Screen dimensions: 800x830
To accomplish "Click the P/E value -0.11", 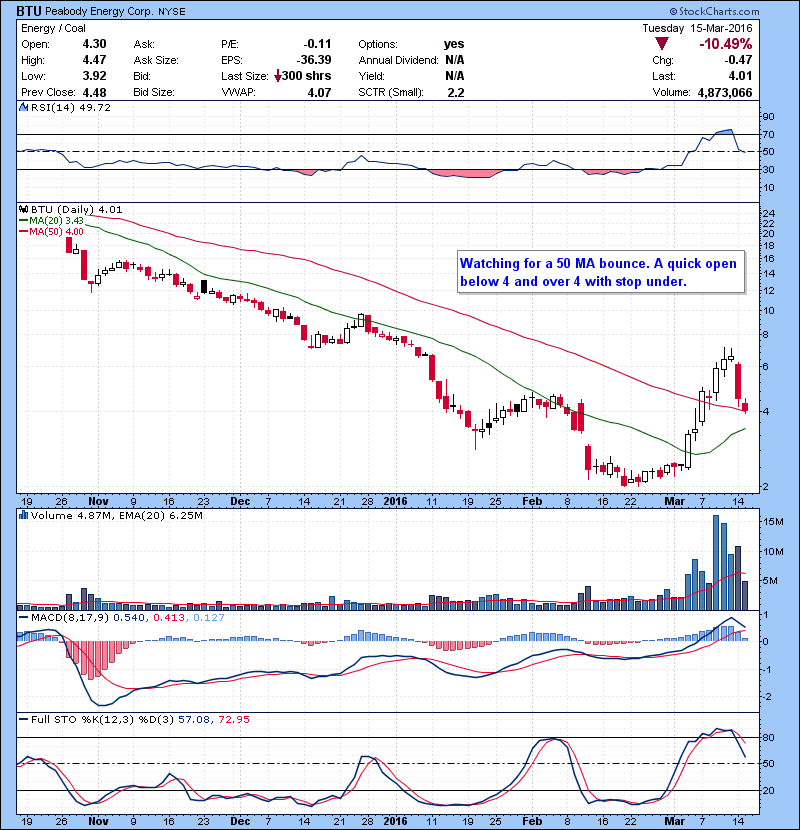I will [x=317, y=44].
